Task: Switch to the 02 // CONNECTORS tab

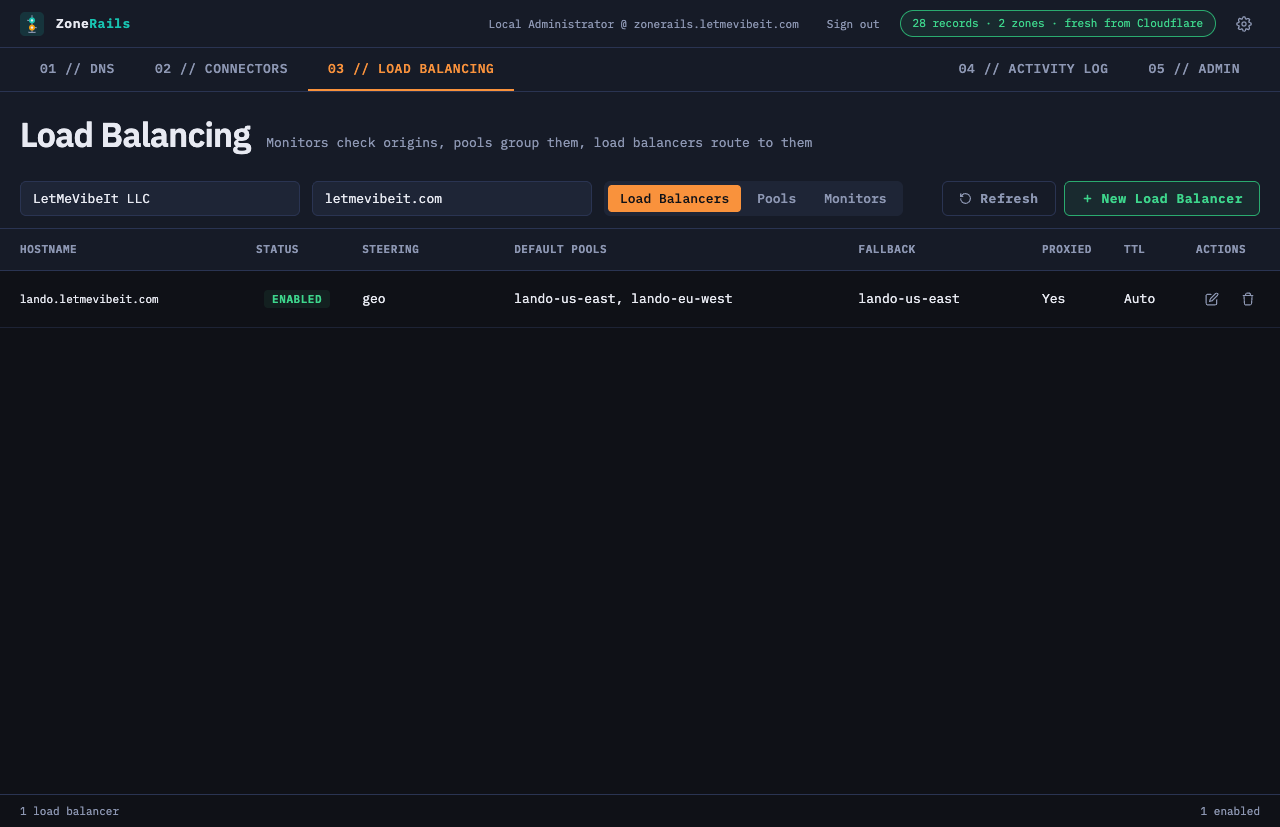Action: (x=221, y=69)
